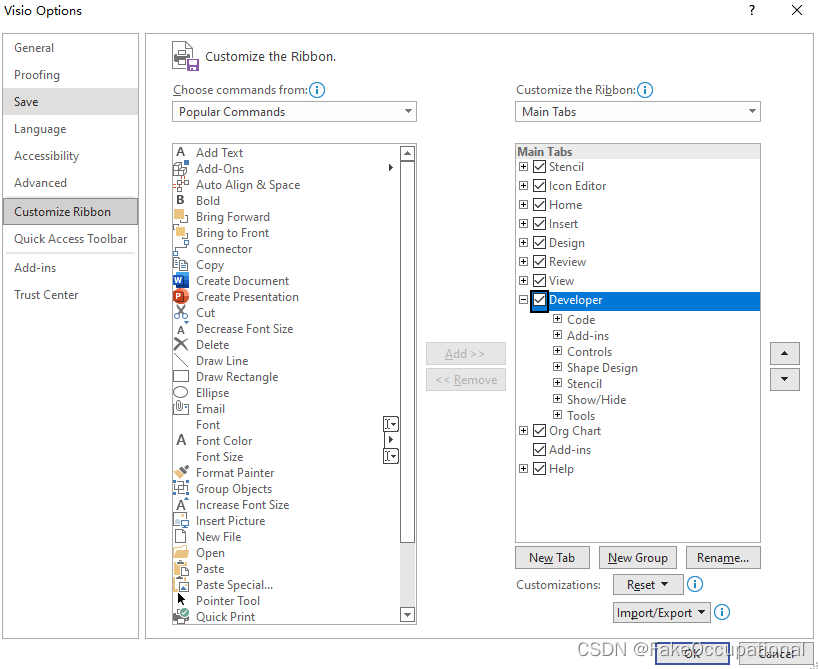Click the Move Down arrow button
Viewport: 820px width, 669px height.
tap(784, 379)
